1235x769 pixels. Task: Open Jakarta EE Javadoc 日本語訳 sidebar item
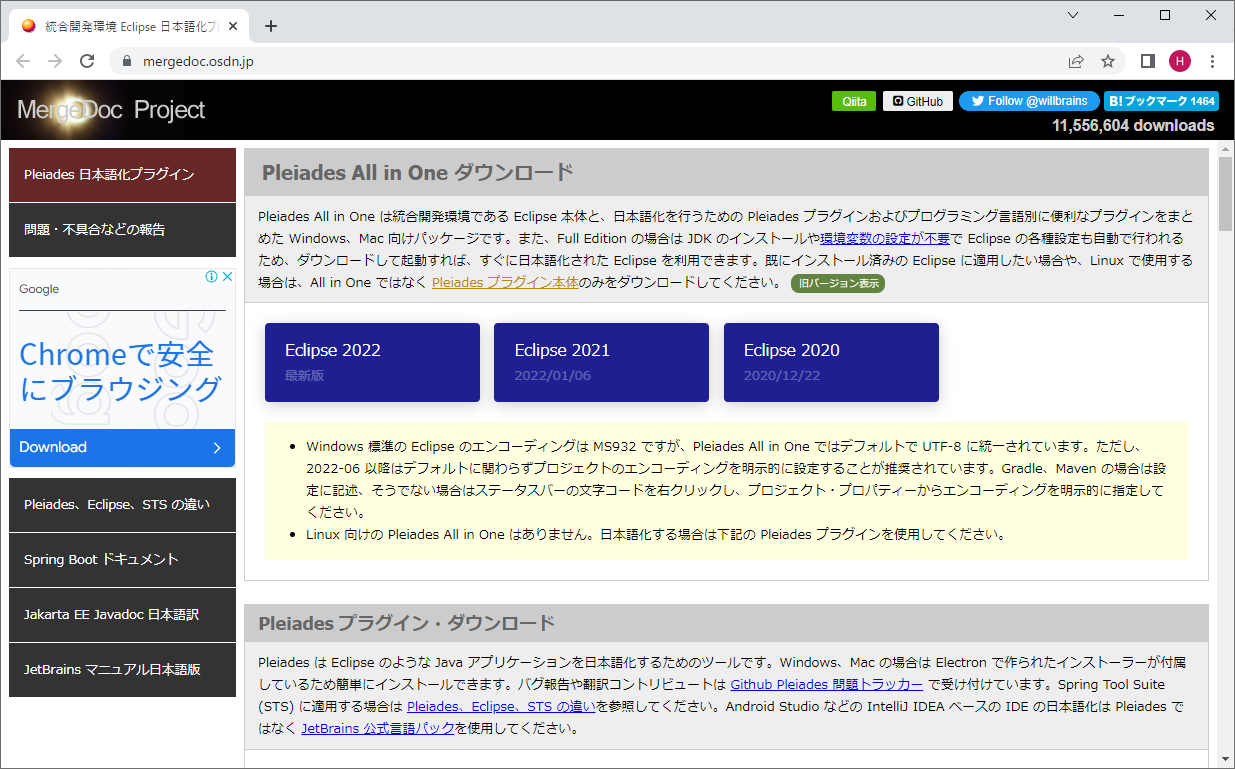[x=122, y=615]
